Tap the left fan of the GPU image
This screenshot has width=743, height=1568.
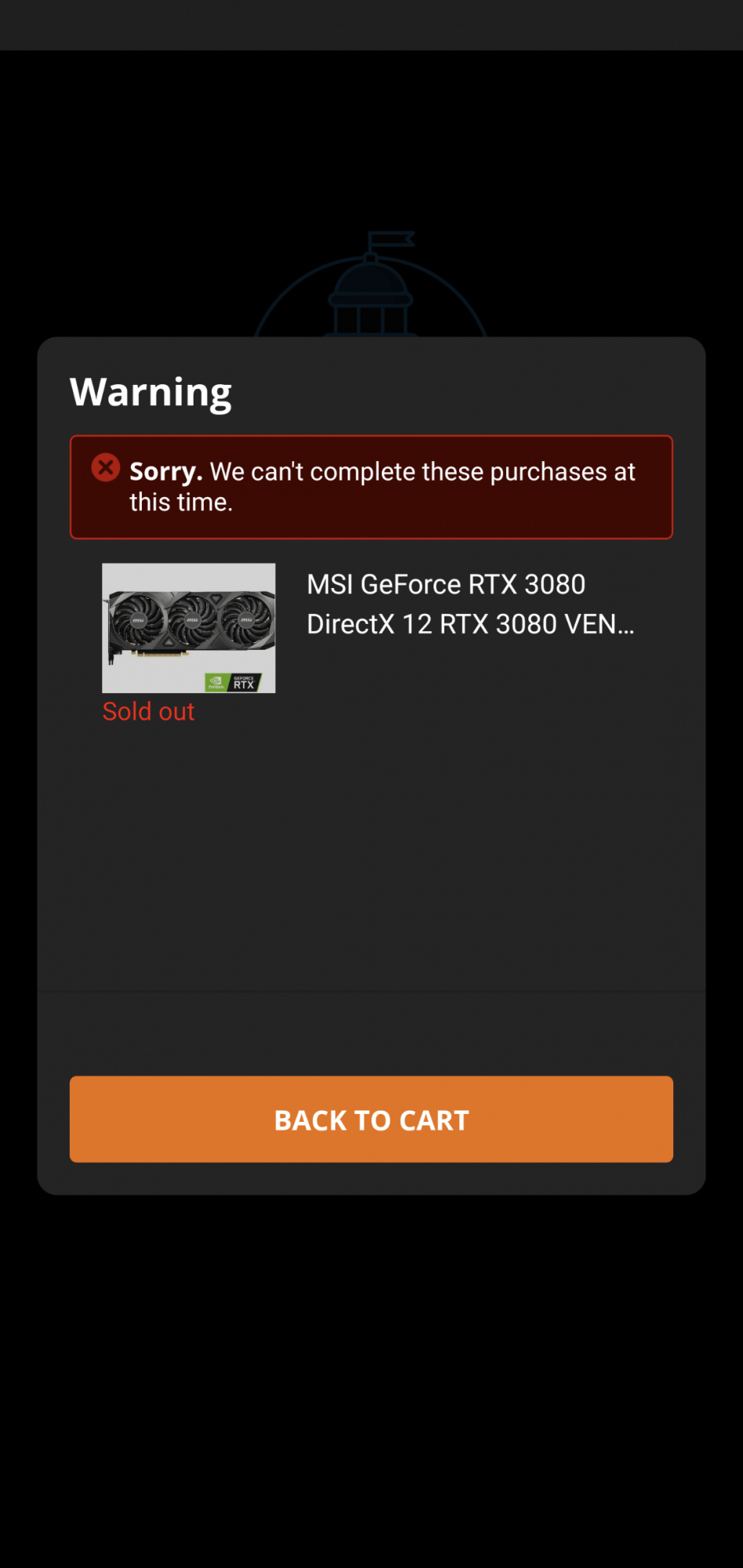(x=137, y=621)
